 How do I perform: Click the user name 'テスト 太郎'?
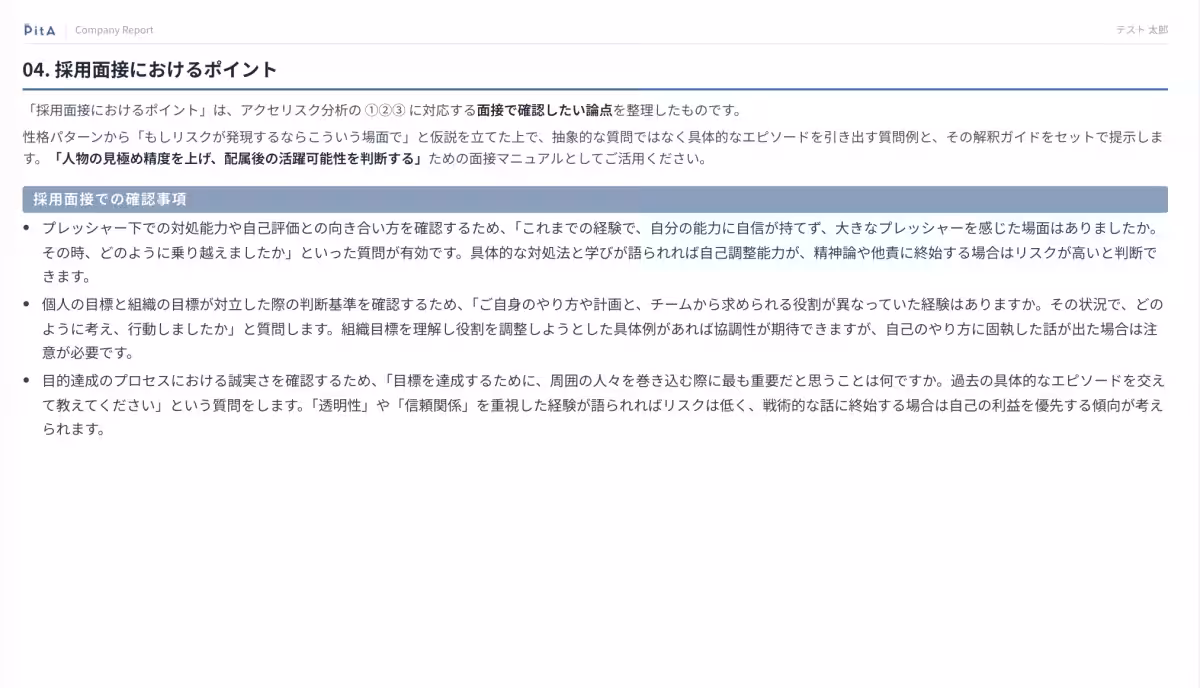pyautogui.click(x=1142, y=30)
